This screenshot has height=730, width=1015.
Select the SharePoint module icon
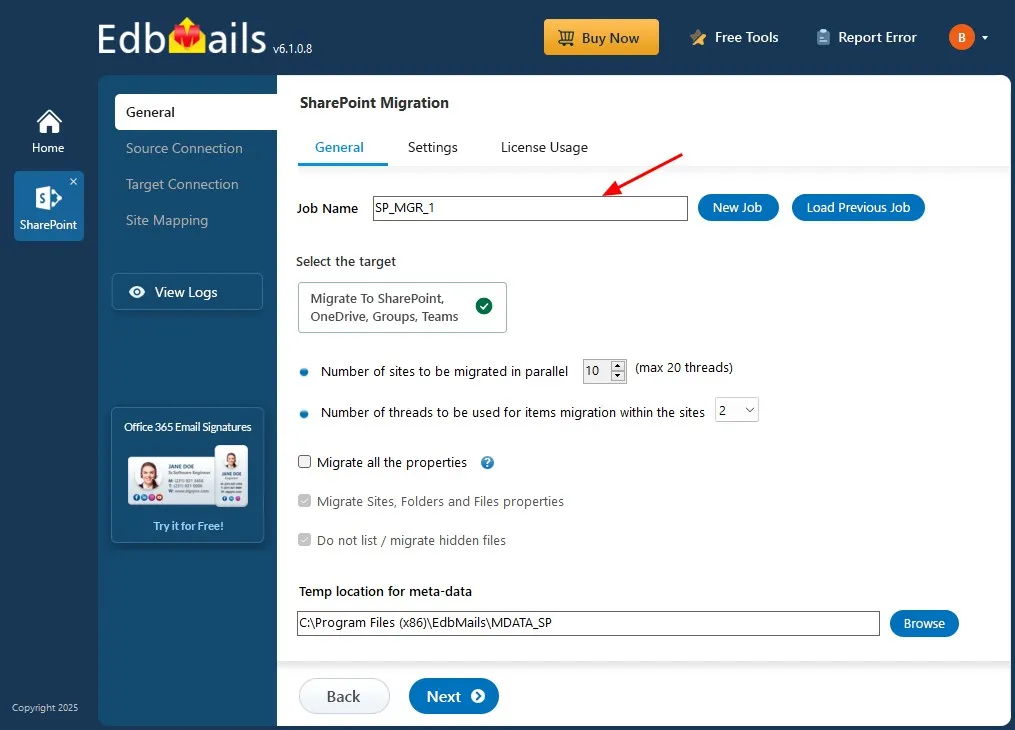click(x=49, y=198)
